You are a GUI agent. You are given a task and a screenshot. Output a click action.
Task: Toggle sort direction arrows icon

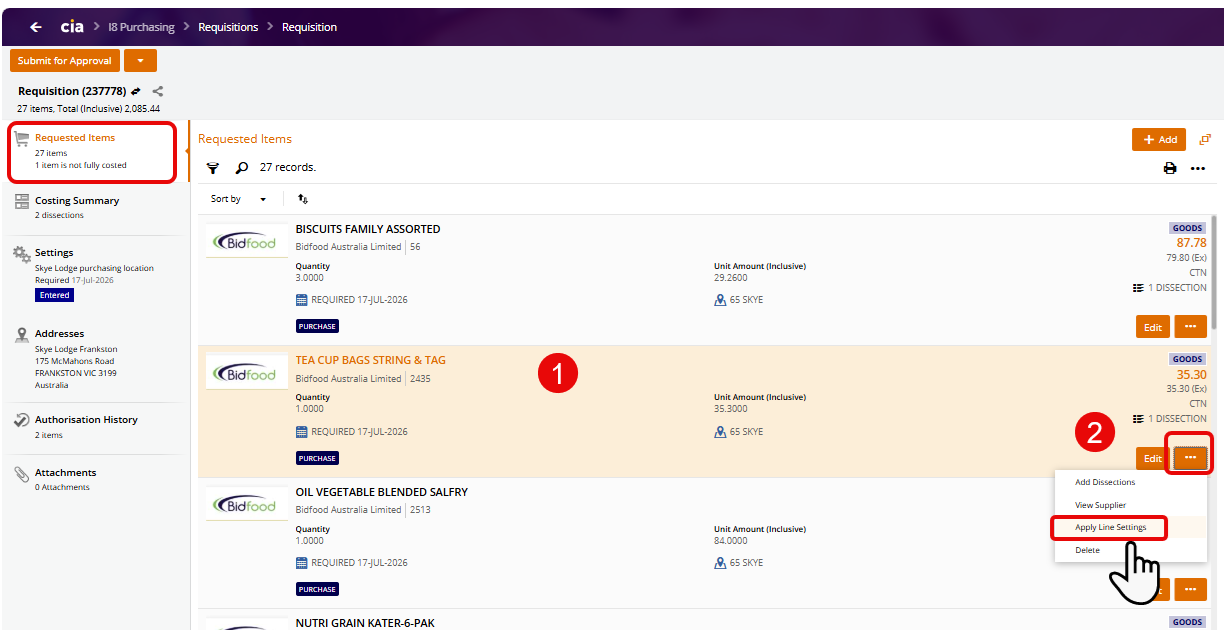pos(303,199)
